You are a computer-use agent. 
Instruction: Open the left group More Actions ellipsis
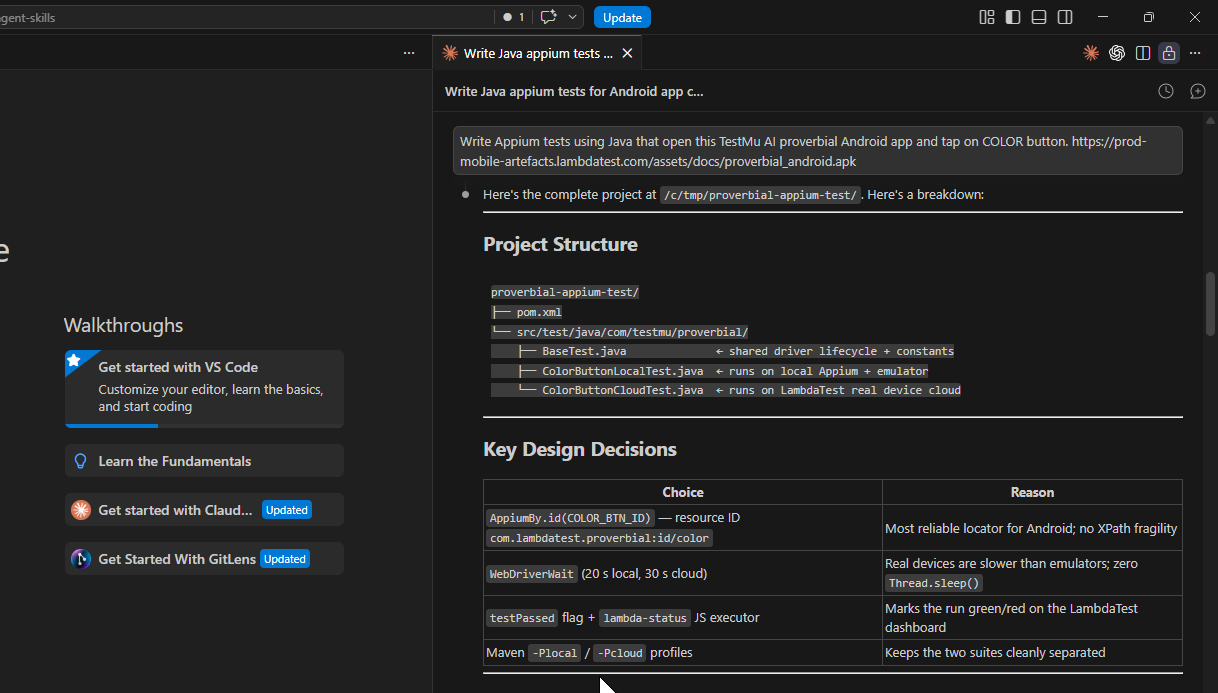(409, 53)
